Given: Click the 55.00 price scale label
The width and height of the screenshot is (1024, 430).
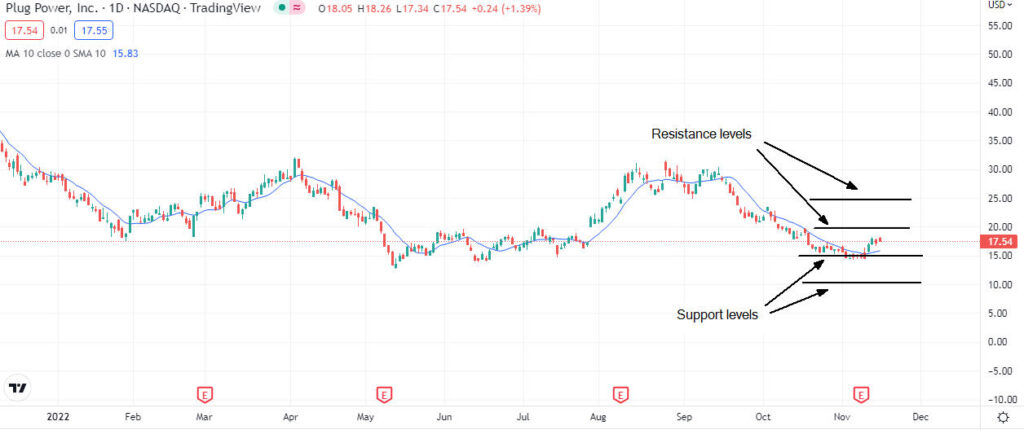Looking at the screenshot, I should click(x=1001, y=25).
